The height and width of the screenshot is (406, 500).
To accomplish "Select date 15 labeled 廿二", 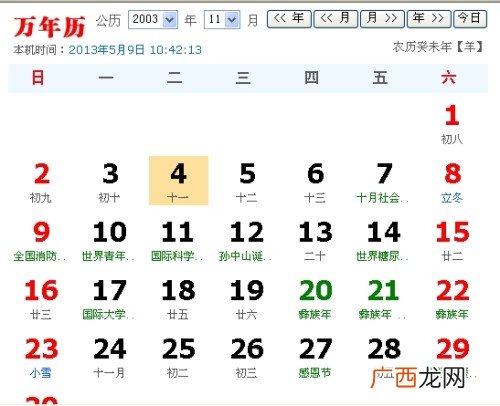I will [x=452, y=240].
